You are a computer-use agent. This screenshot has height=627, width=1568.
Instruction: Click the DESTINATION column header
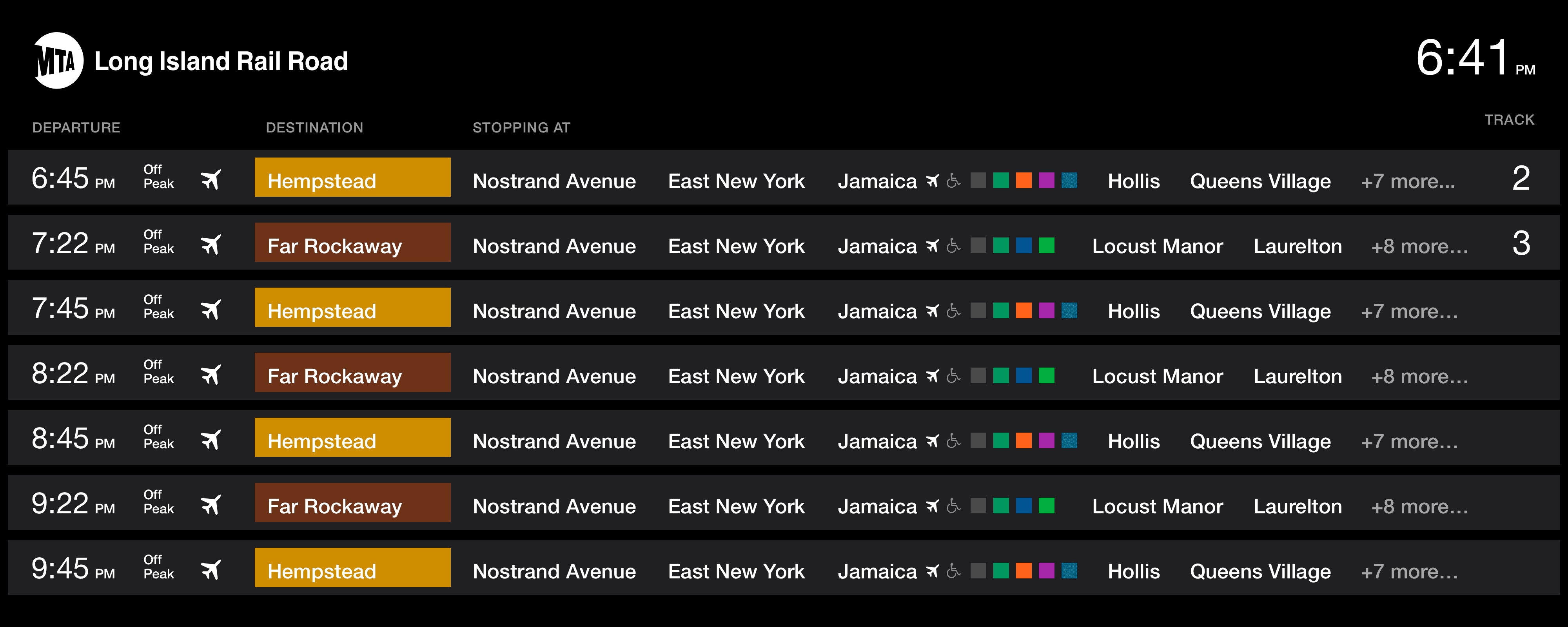pos(314,128)
